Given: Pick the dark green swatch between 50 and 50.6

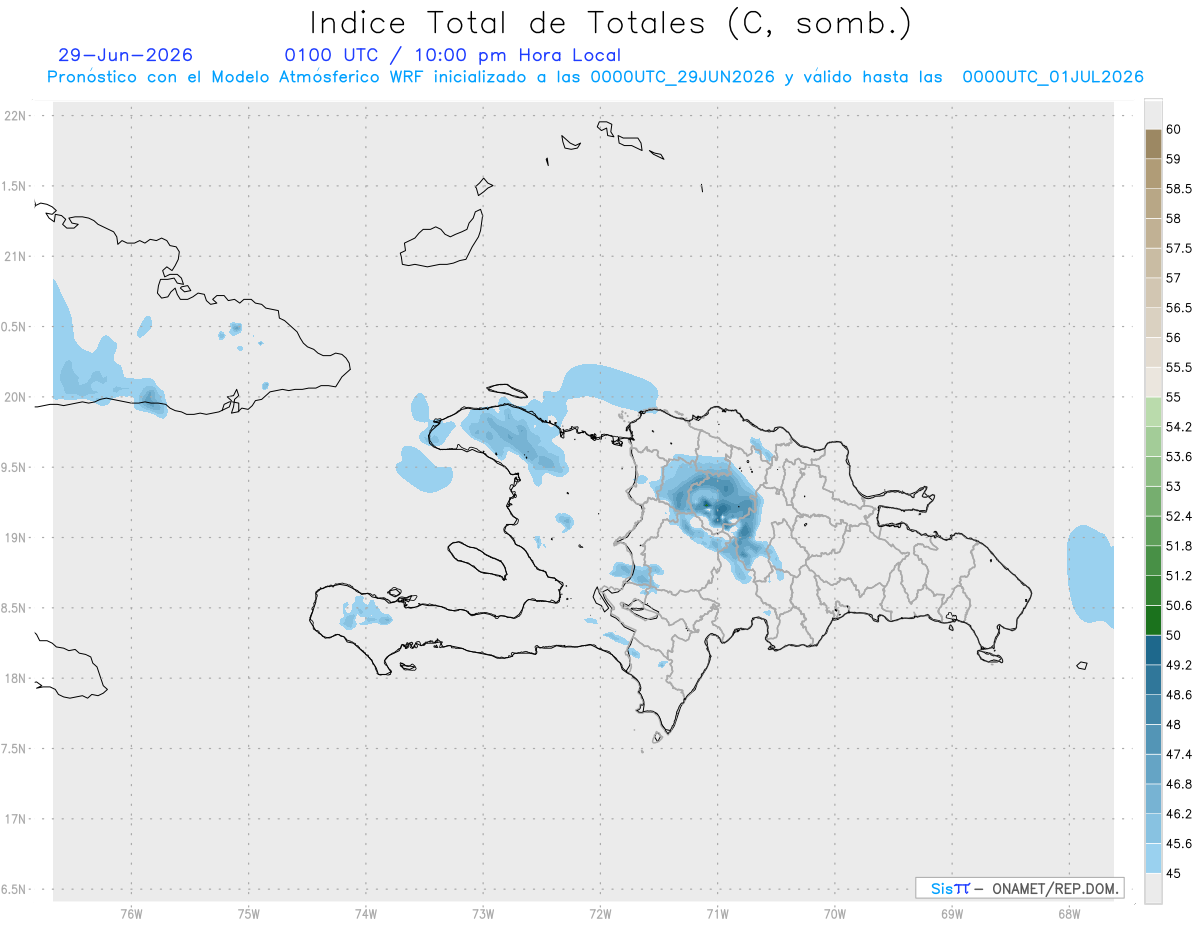Looking at the screenshot, I should coord(1153,620).
